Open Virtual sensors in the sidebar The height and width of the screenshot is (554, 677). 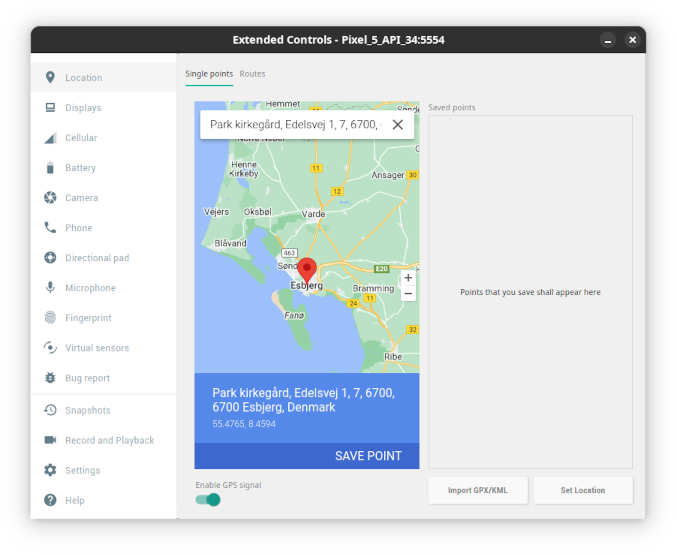104,348
